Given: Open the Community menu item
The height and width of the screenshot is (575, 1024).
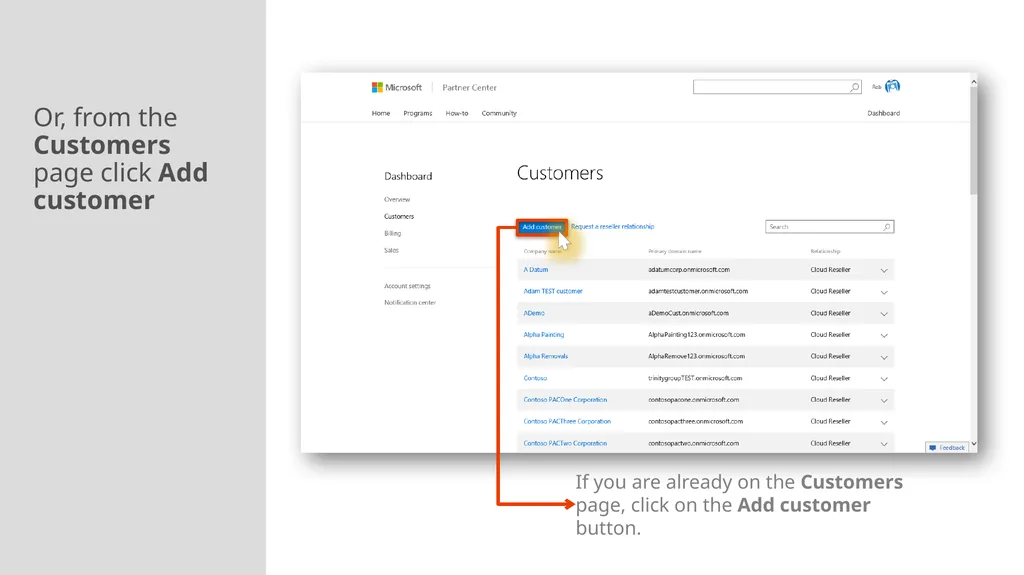Looking at the screenshot, I should [x=499, y=113].
